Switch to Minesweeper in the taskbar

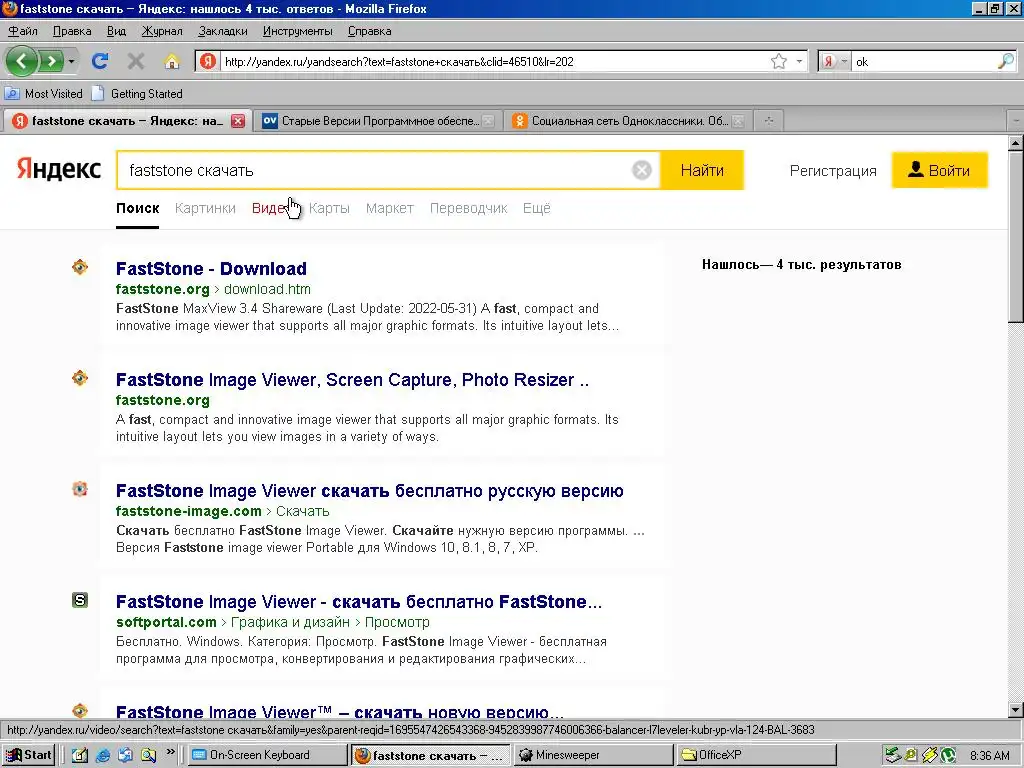[592, 755]
